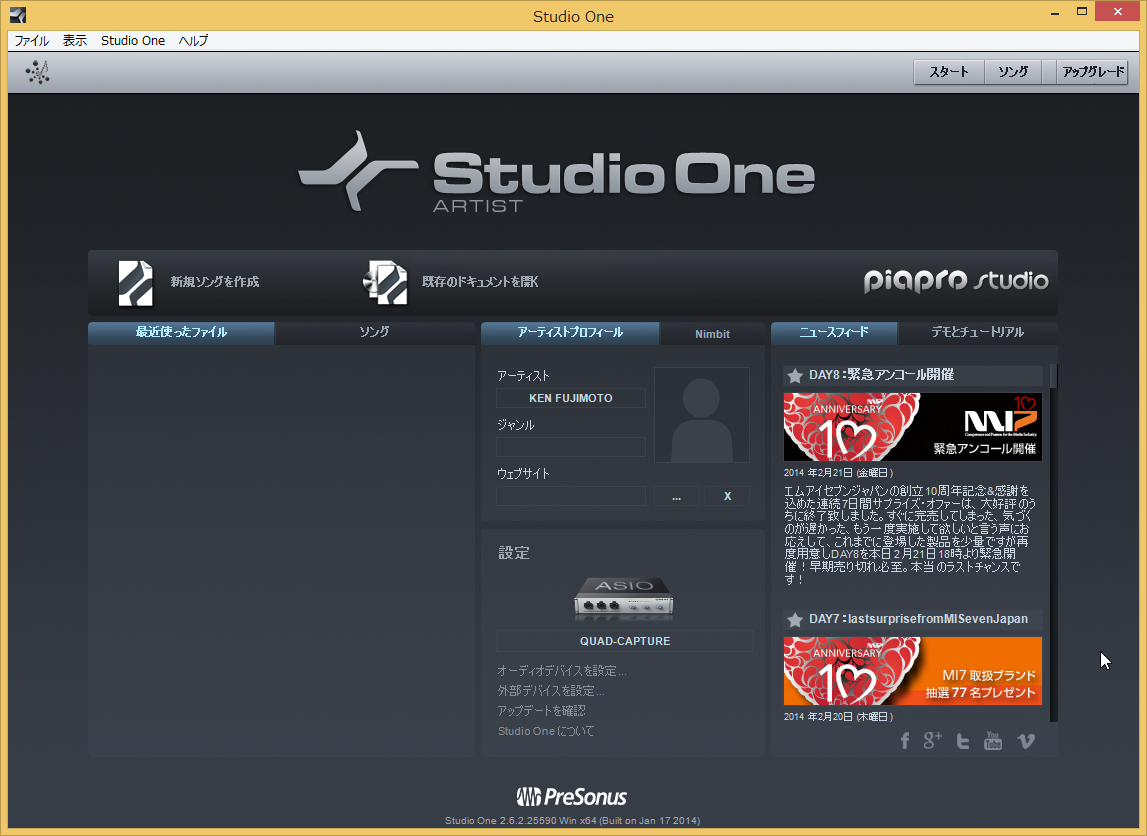Click the 既存のドキュメントを開く label
The image size is (1147, 836).
pyautogui.click(x=480, y=282)
